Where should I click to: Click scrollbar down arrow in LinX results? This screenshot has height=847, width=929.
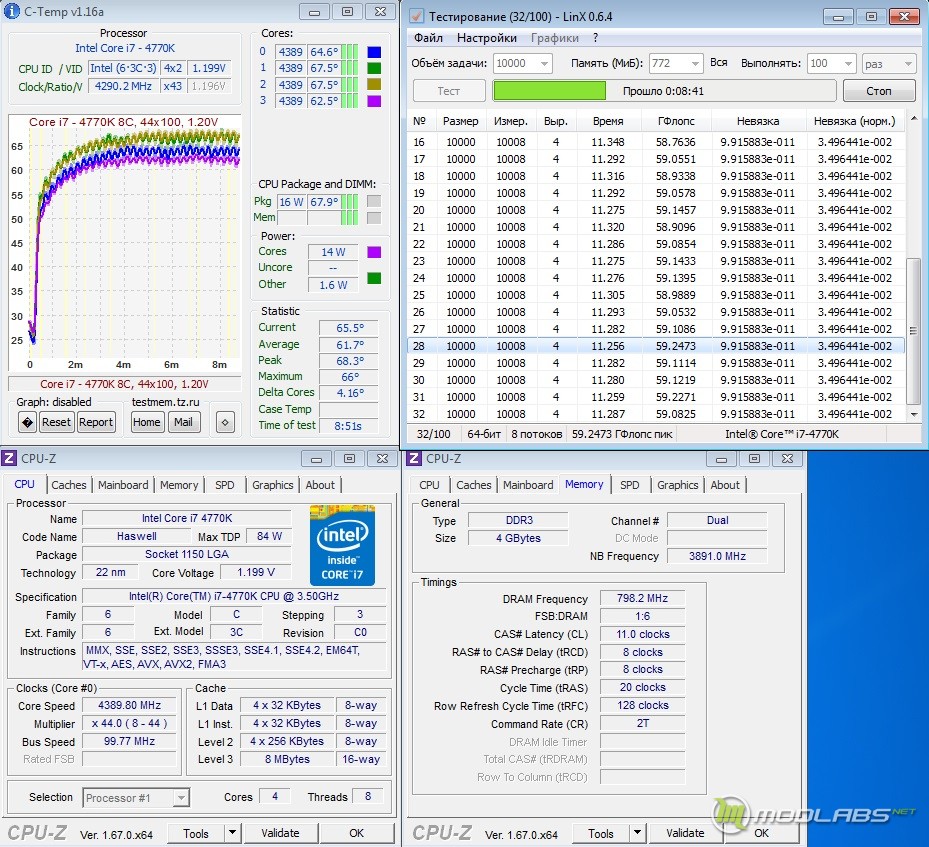pos(914,415)
